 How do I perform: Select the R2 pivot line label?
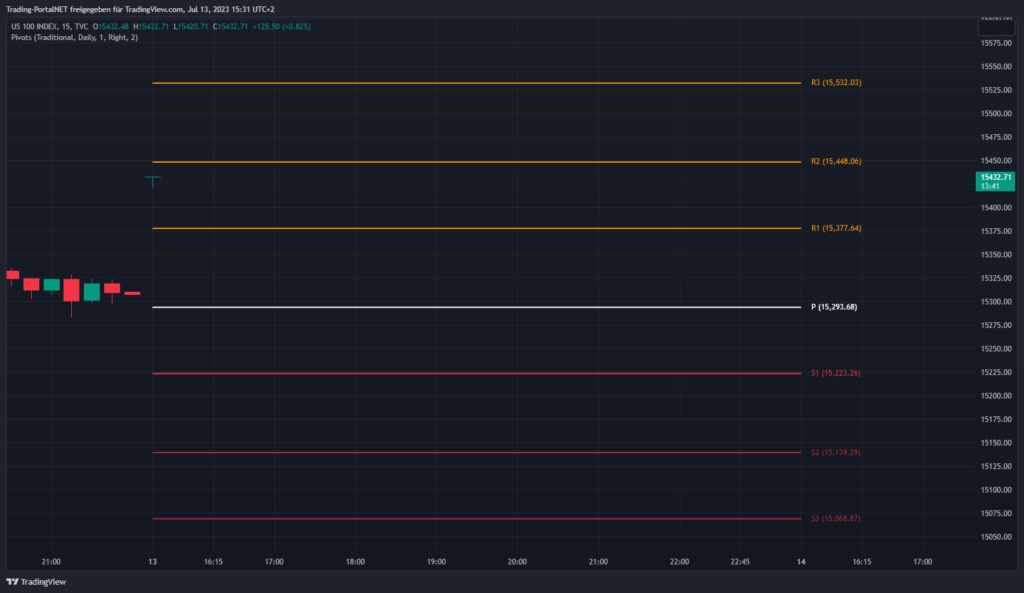click(x=835, y=162)
